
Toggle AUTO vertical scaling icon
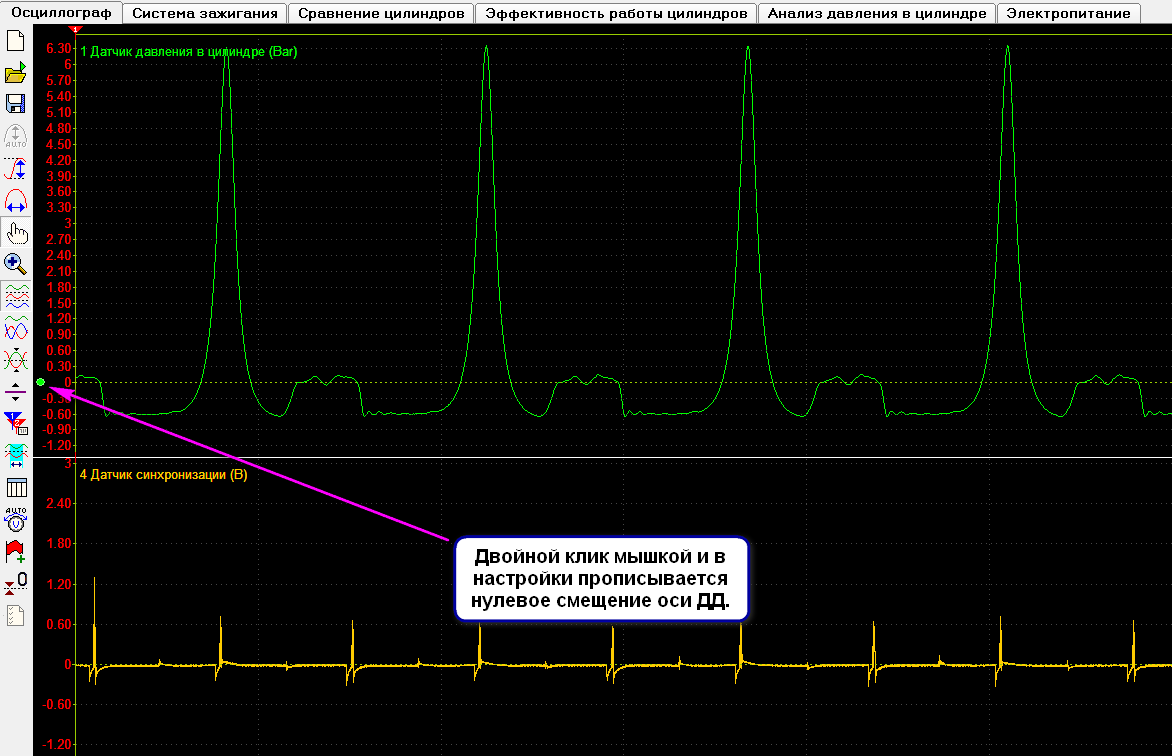[x=16, y=136]
